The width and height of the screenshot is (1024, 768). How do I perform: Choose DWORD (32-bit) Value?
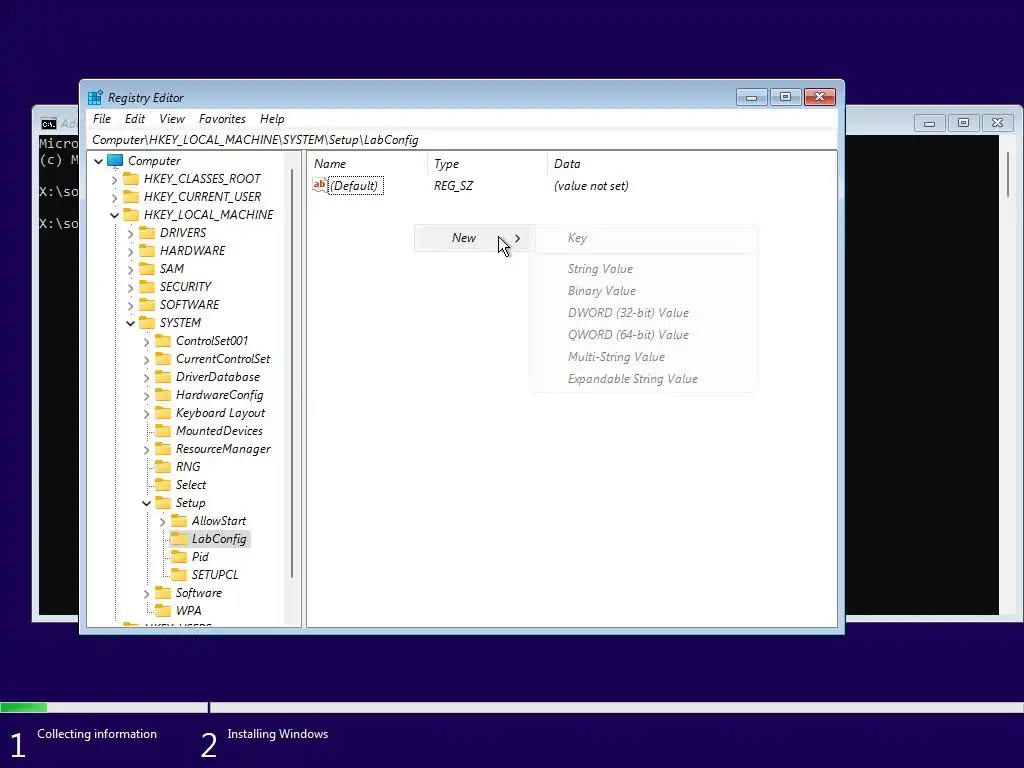643,313
